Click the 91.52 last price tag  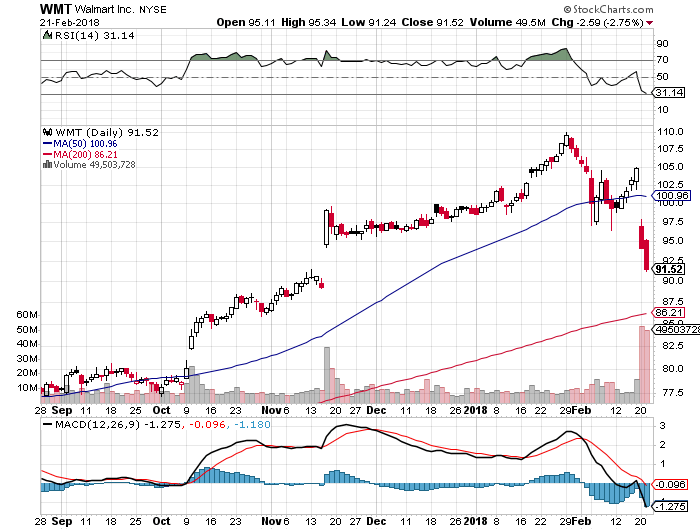point(669,269)
